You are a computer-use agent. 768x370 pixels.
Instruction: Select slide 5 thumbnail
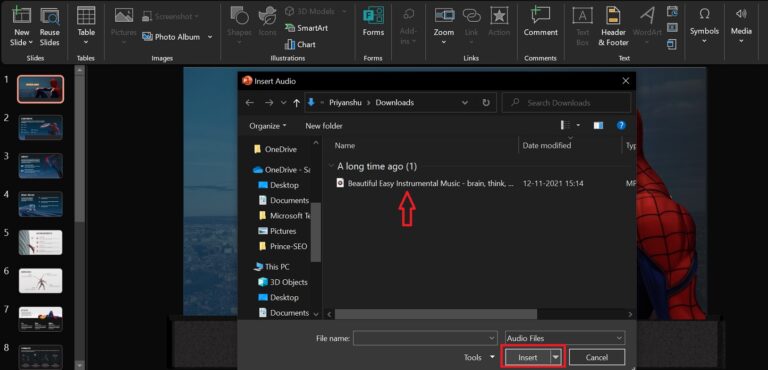click(41, 242)
